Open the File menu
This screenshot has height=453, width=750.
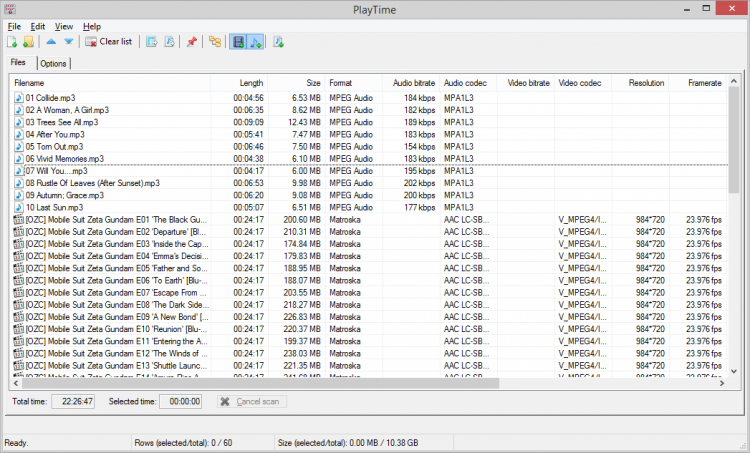click(x=14, y=27)
